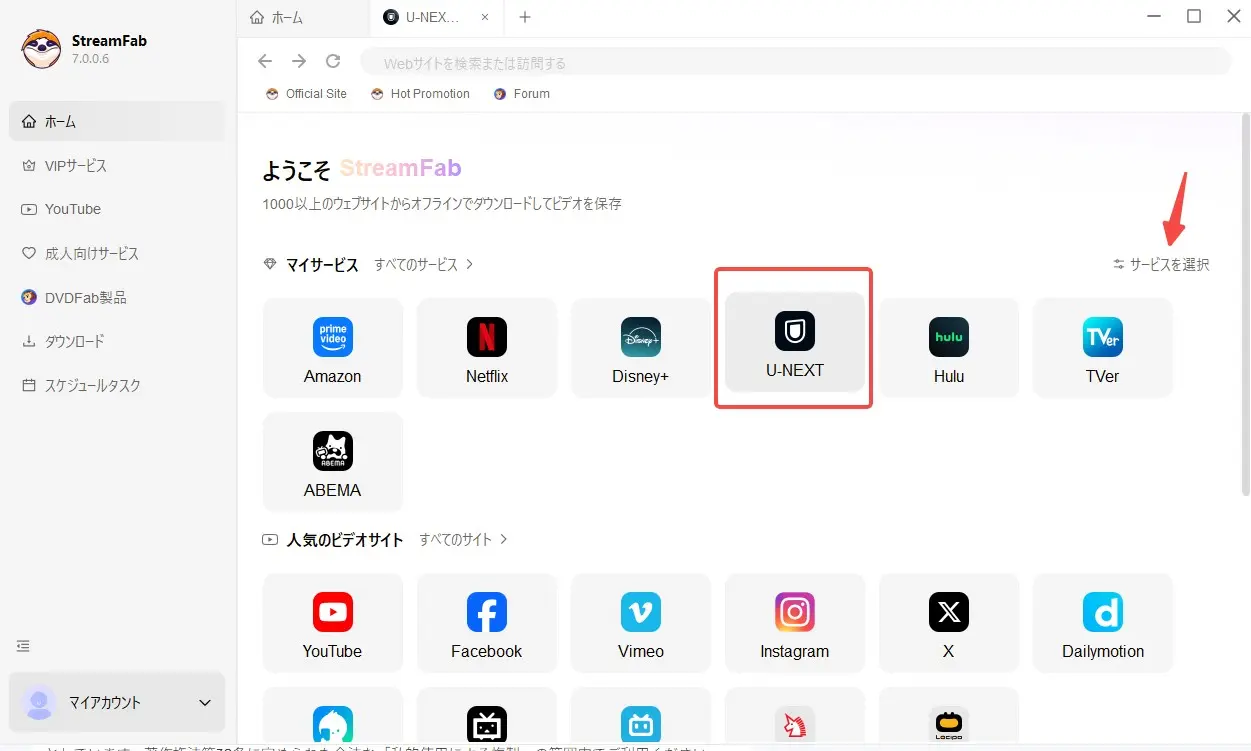The image size is (1251, 751).
Task: Open the Instagram site tile
Action: click(x=795, y=623)
